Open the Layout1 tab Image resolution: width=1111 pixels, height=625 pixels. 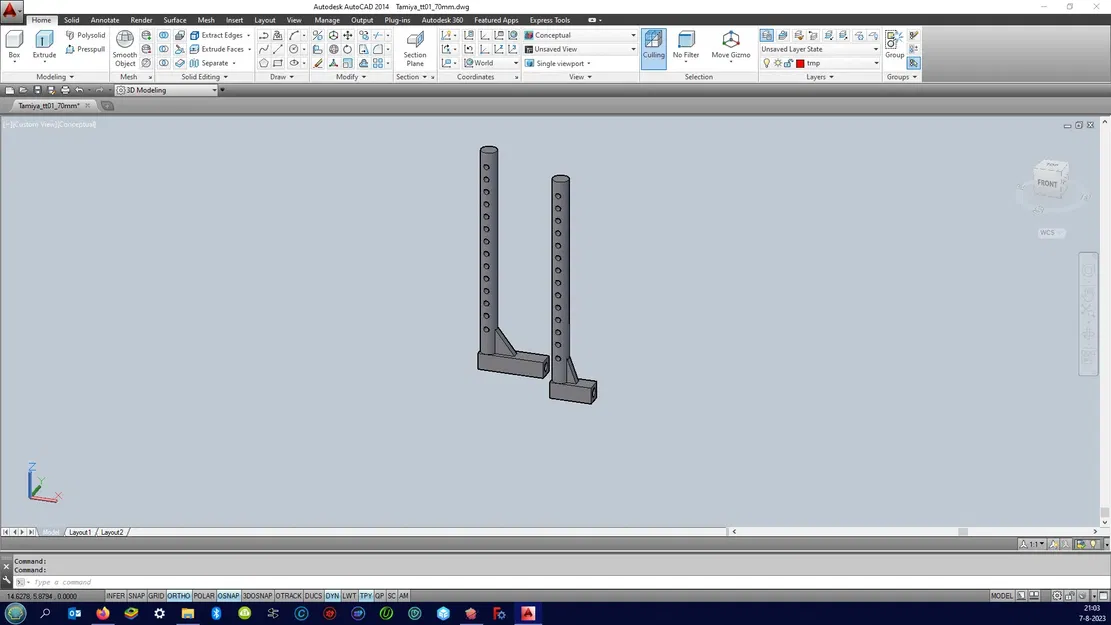click(80, 532)
